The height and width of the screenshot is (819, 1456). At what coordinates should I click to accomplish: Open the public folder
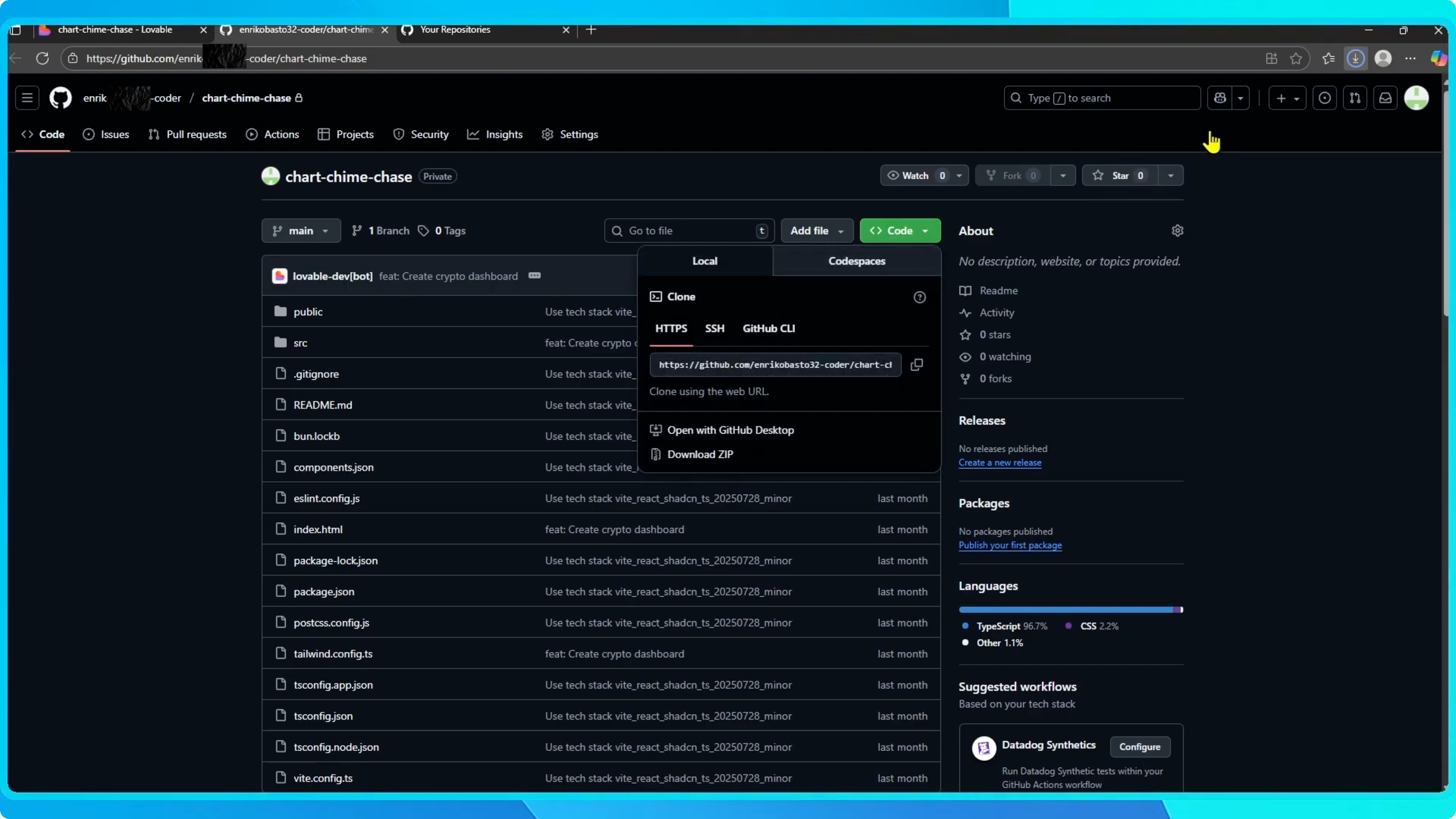click(308, 311)
